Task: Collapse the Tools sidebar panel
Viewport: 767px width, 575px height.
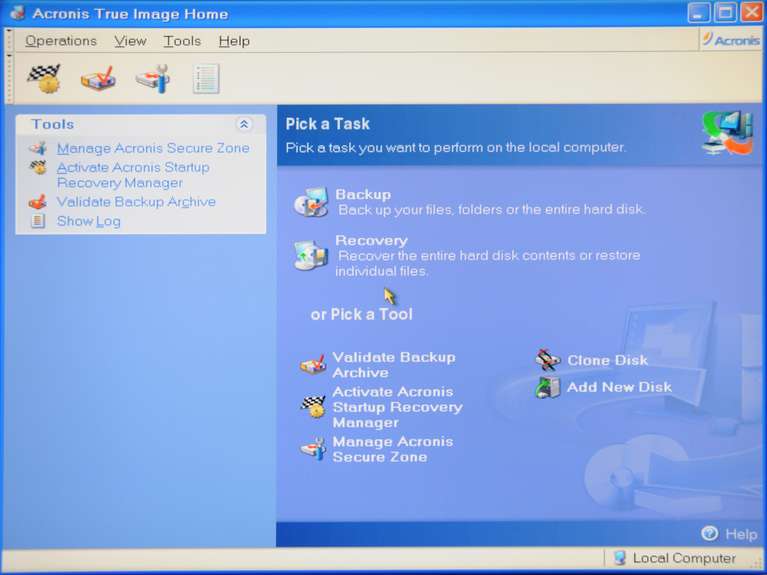Action: click(x=244, y=124)
